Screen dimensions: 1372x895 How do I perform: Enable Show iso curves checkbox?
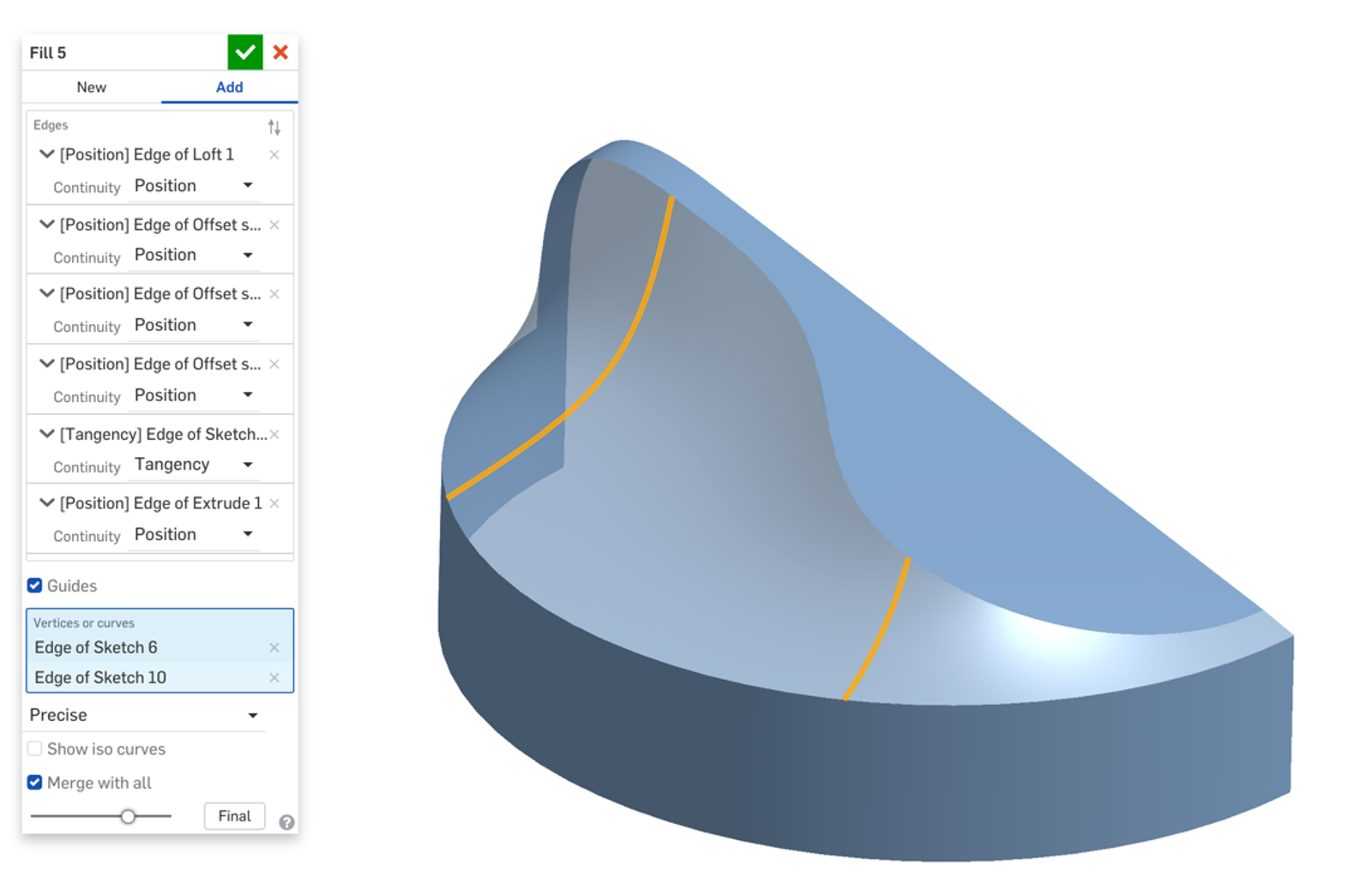click(x=35, y=748)
